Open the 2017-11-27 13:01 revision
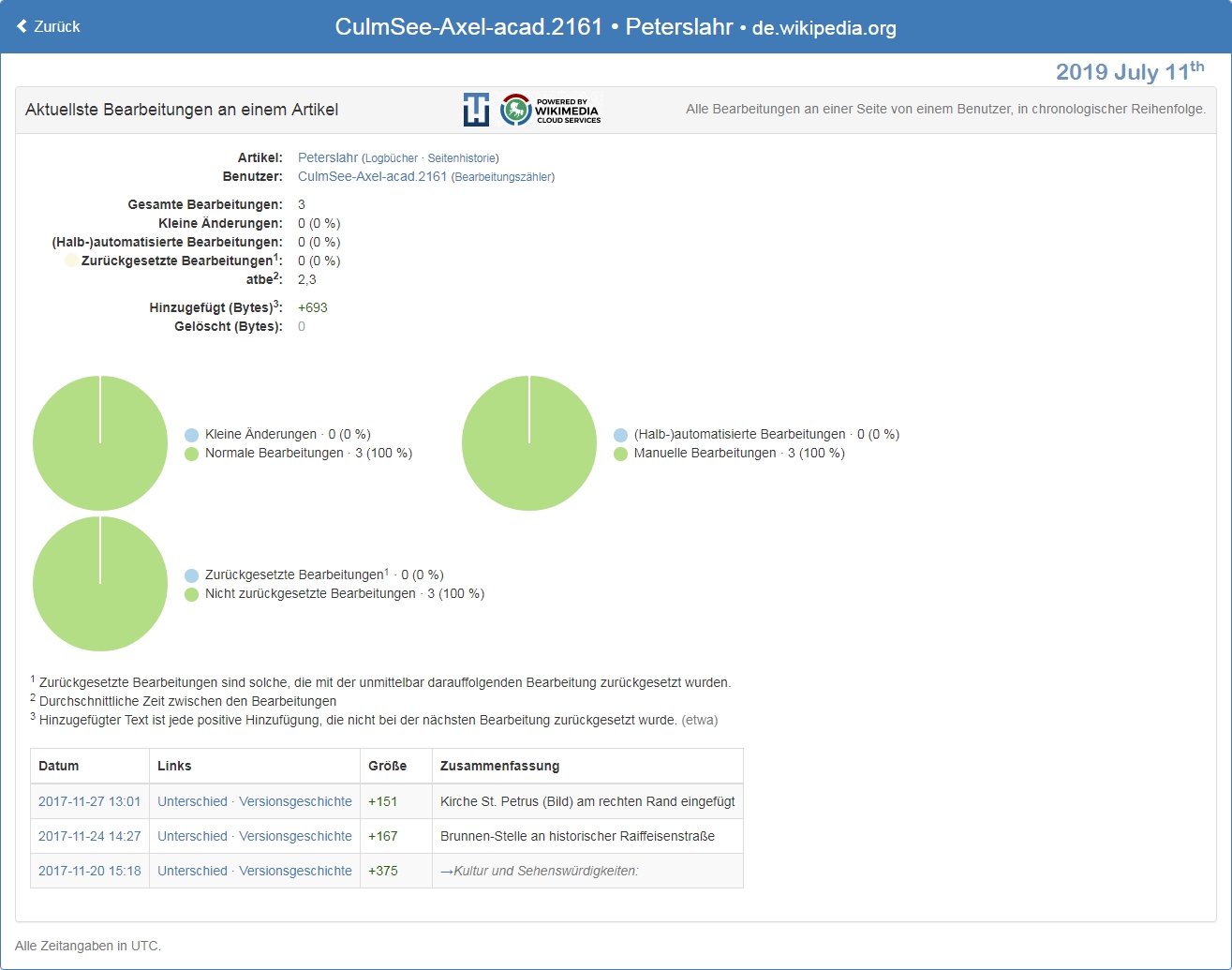 (x=90, y=801)
